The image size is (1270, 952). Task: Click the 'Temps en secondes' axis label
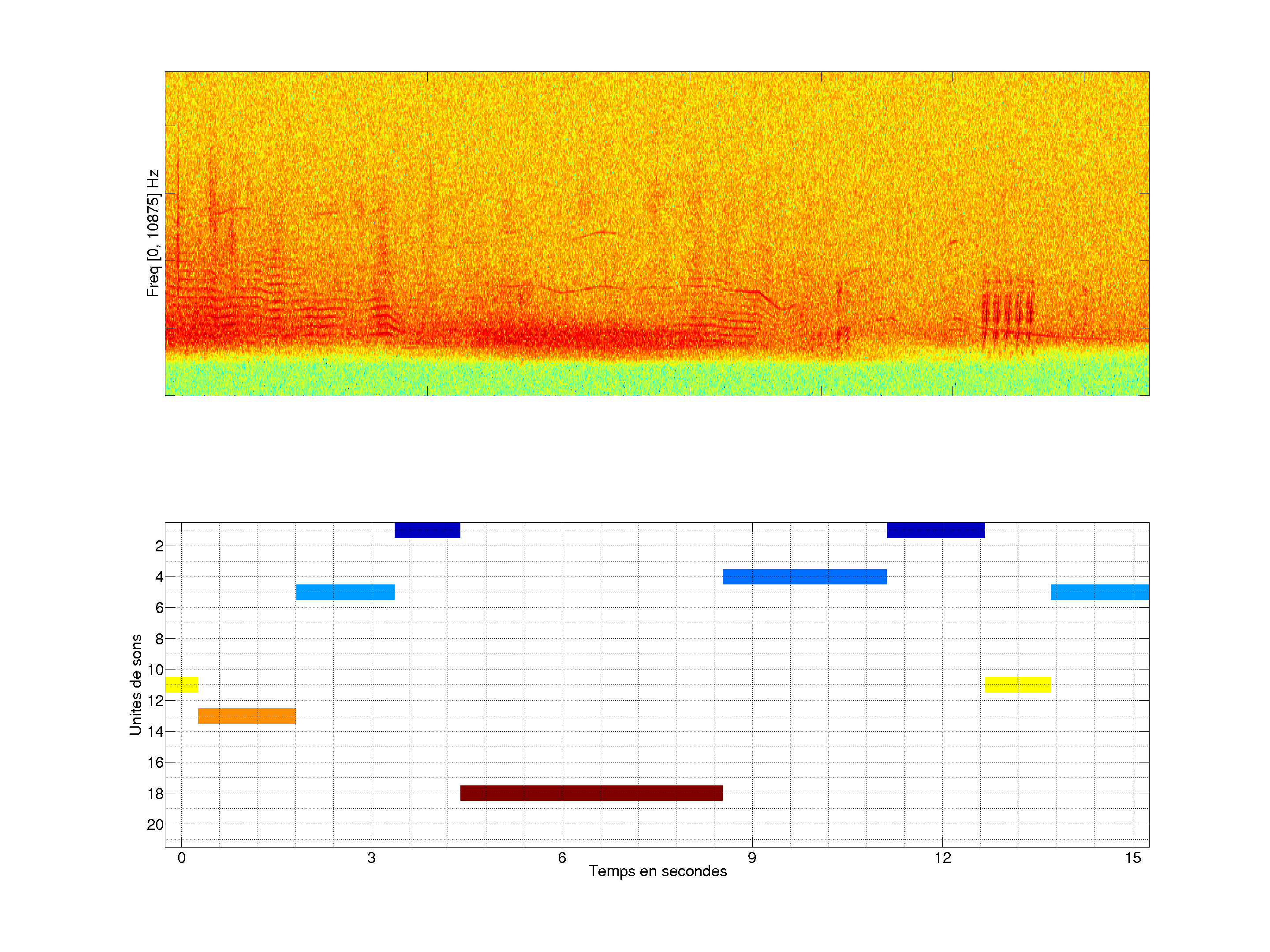pos(657,871)
